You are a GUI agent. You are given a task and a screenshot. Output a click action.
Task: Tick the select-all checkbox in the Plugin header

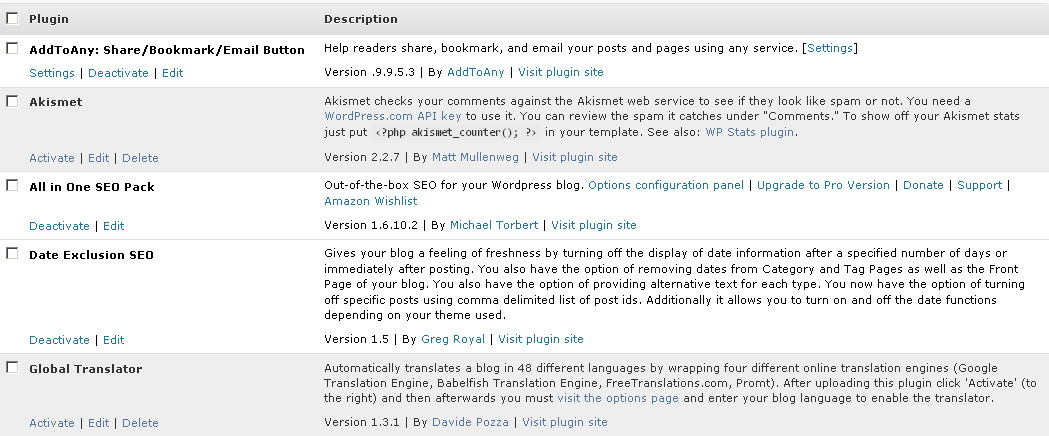pos(12,19)
